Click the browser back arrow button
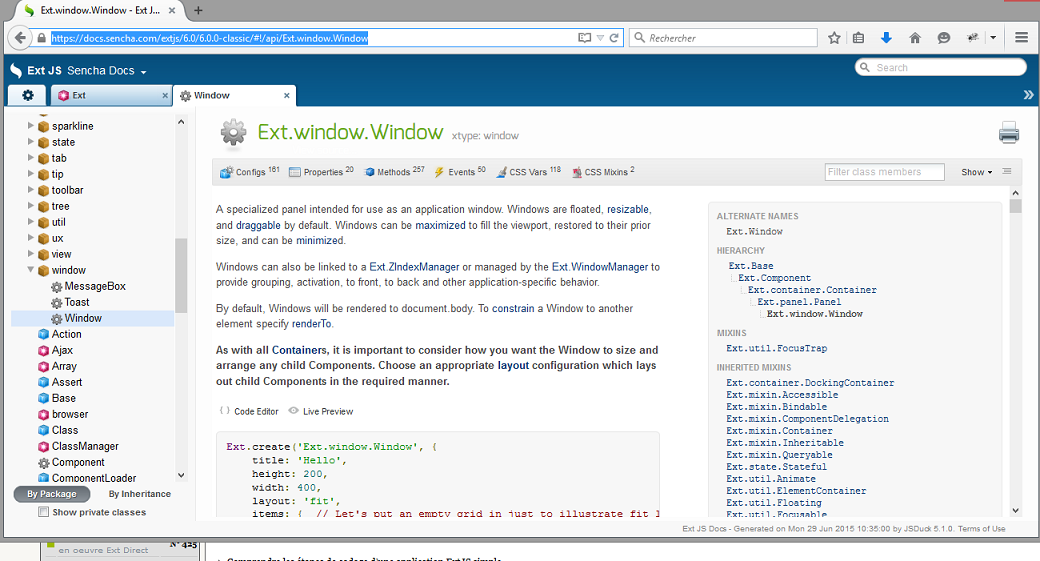 point(20,38)
